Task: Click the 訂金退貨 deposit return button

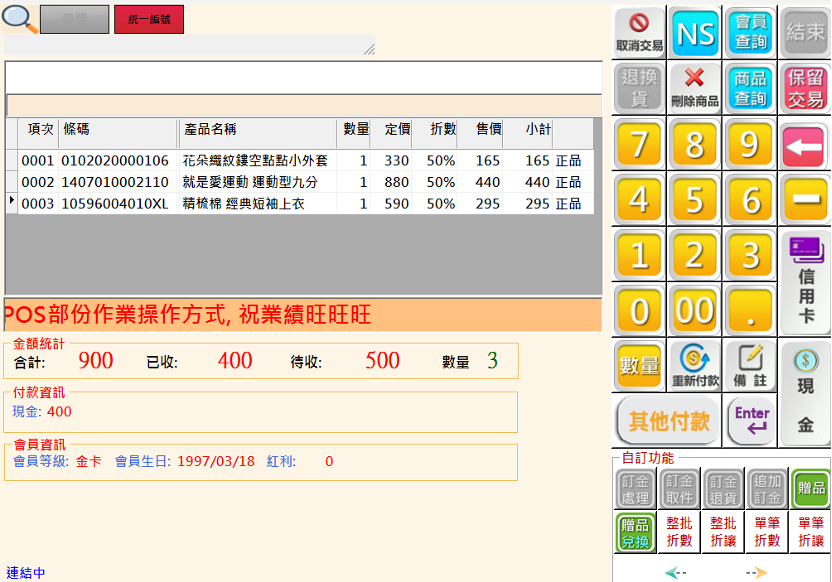Action: click(x=723, y=489)
